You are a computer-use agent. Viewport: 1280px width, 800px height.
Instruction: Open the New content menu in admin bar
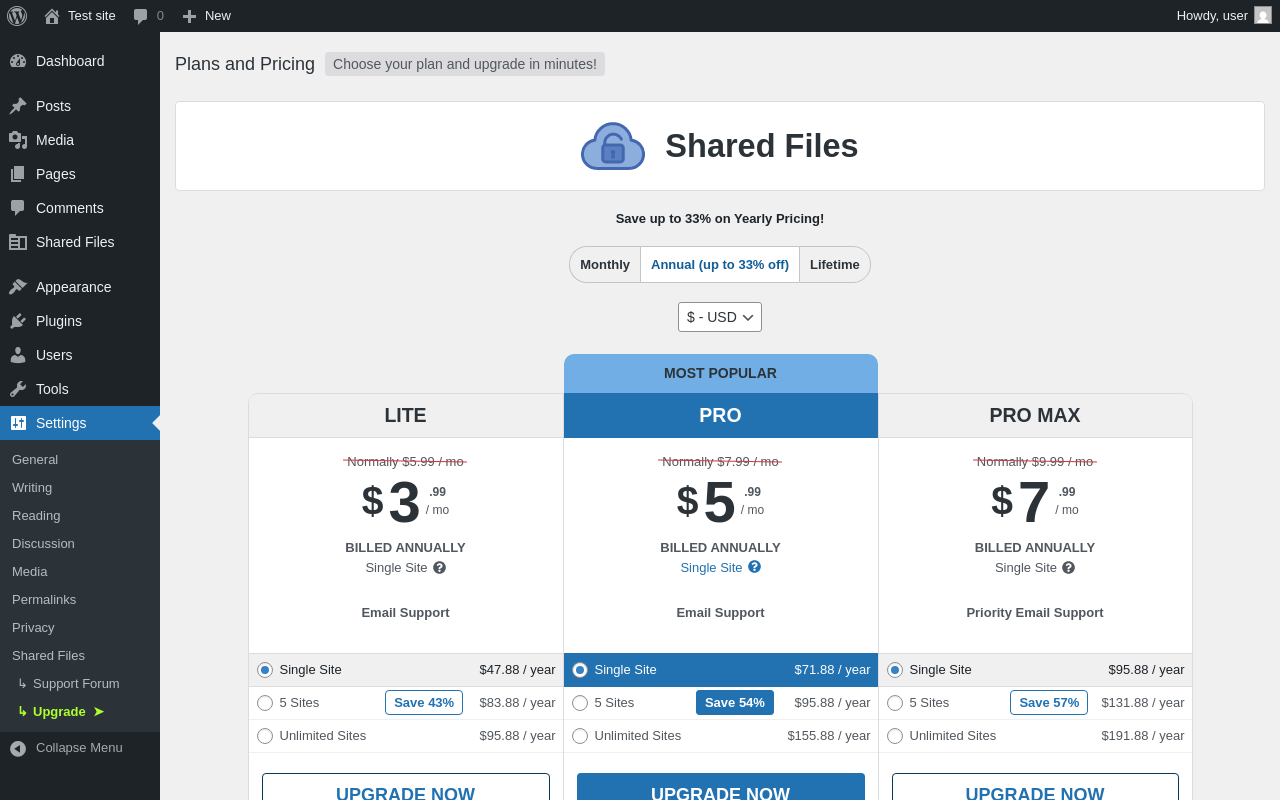tap(206, 16)
